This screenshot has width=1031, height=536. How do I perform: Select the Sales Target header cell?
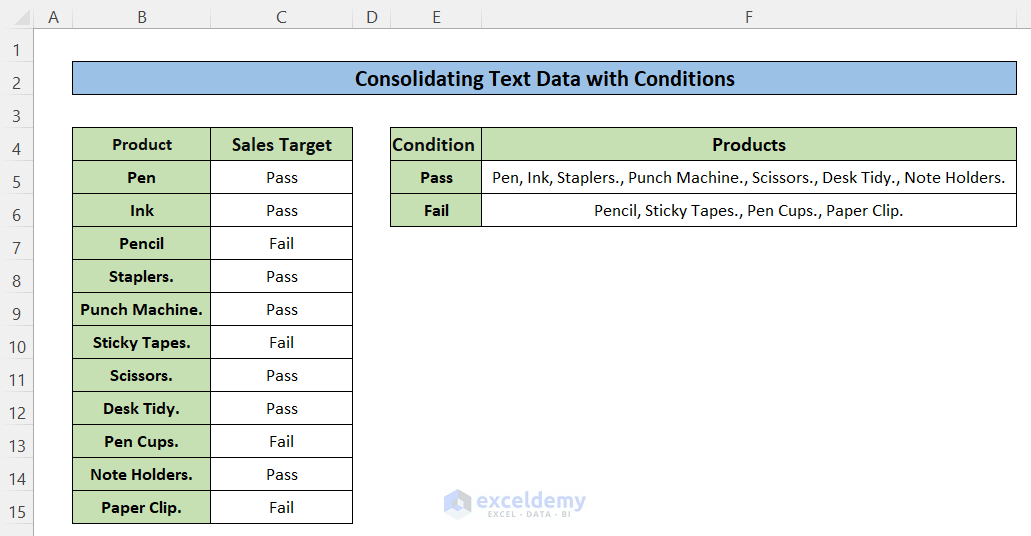[281, 144]
